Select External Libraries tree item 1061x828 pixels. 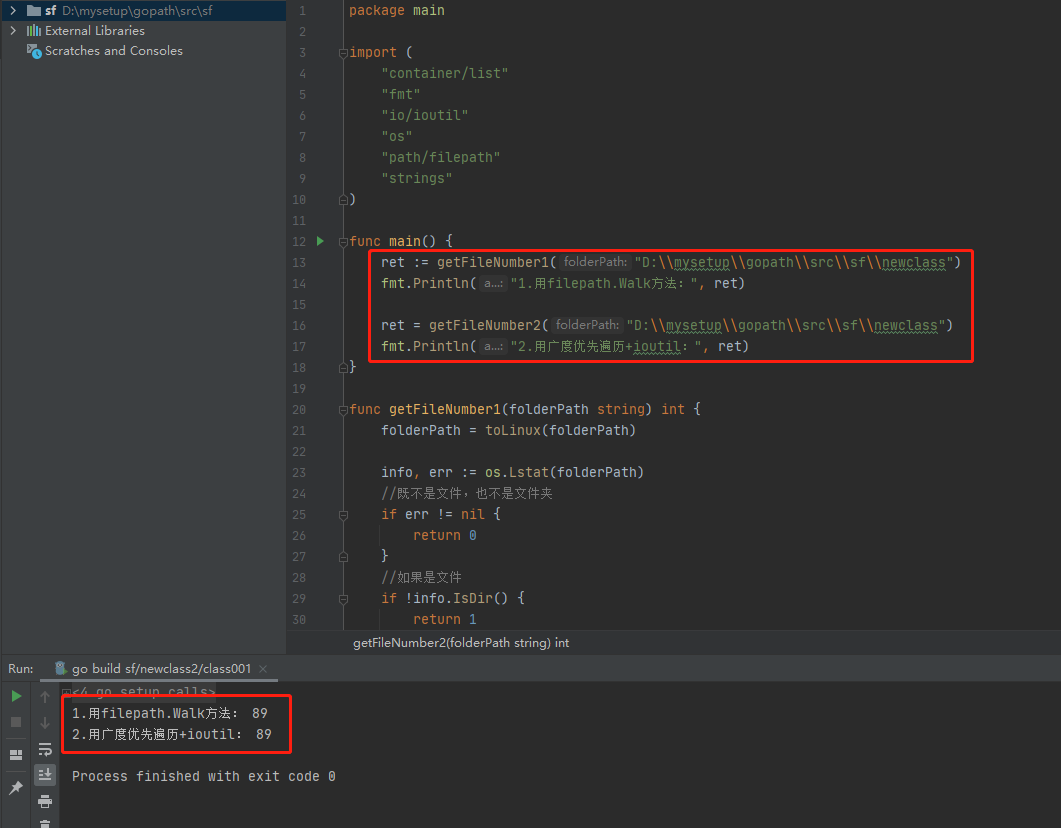(x=95, y=30)
